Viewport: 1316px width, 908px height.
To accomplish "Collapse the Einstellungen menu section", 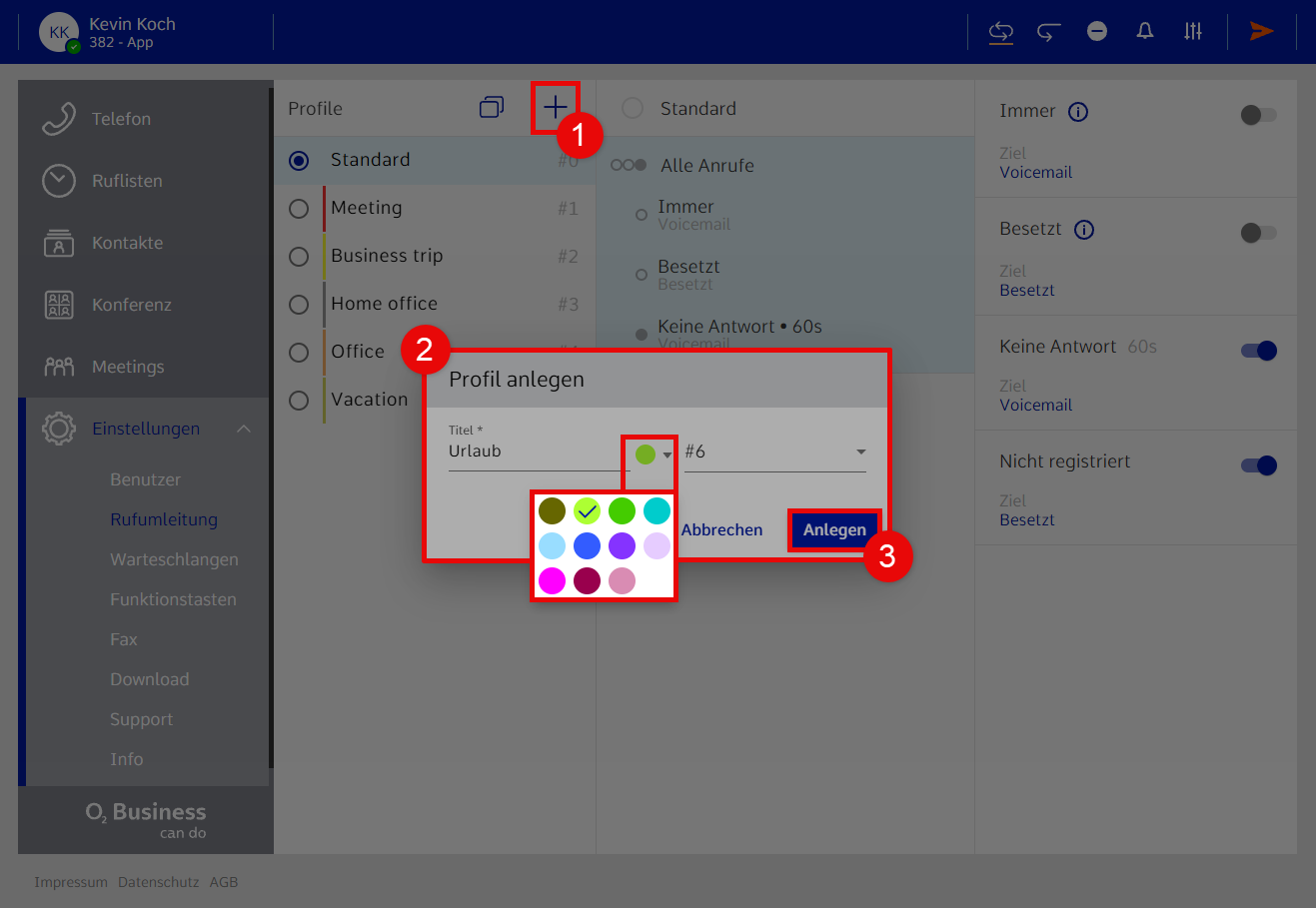I will point(244,429).
